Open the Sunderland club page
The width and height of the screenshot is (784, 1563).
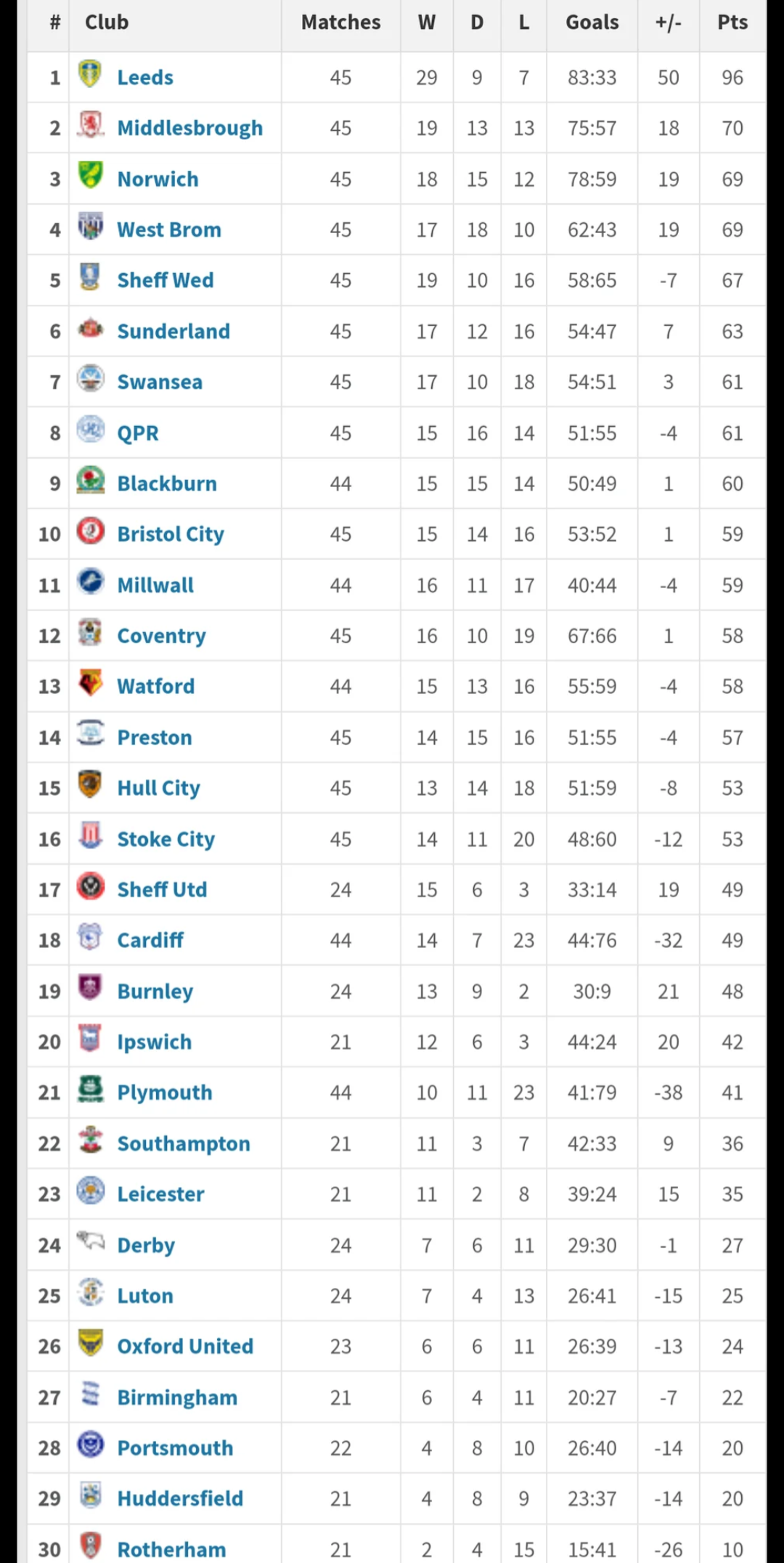(x=173, y=332)
